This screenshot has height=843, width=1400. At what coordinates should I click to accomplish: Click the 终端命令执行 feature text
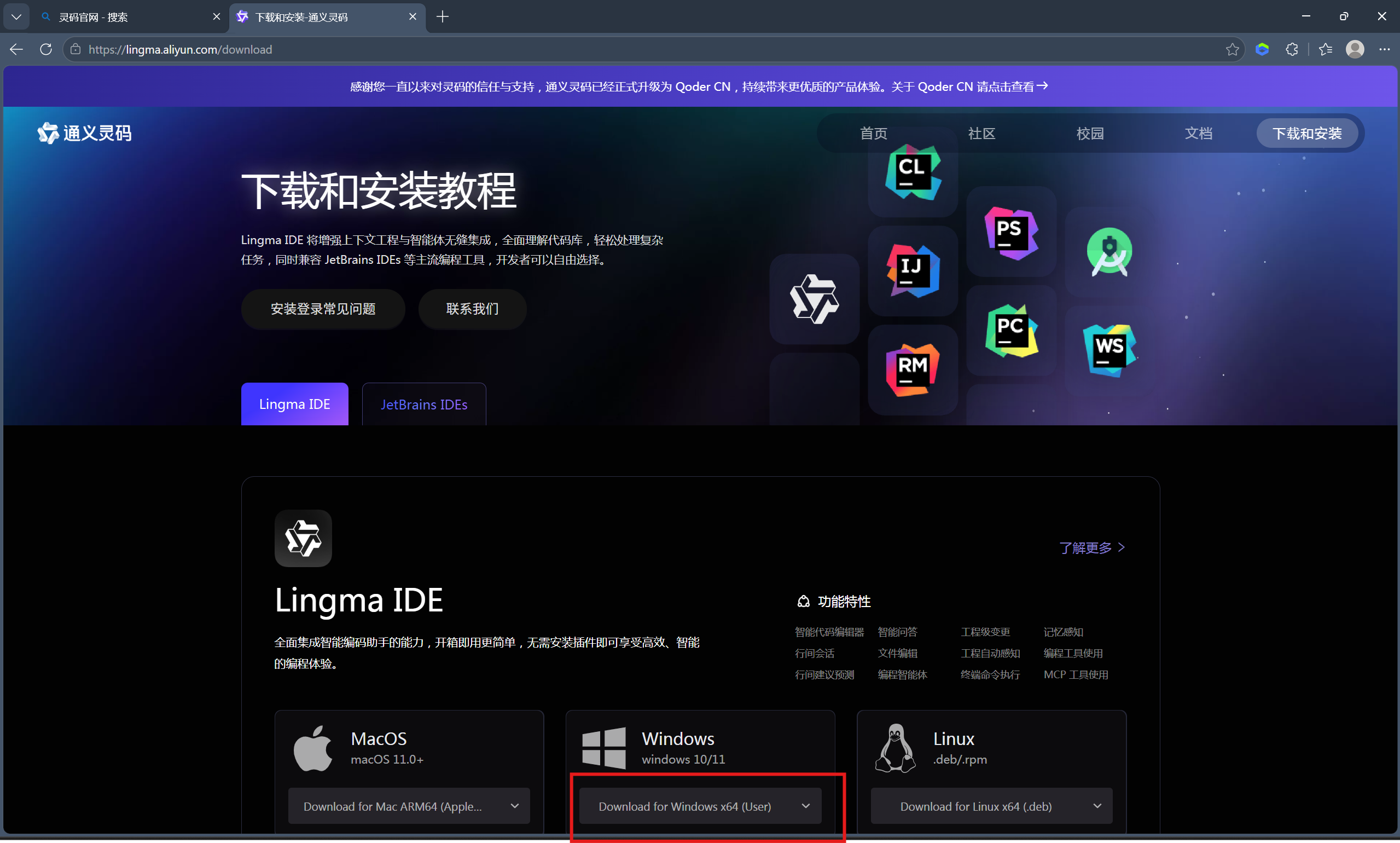tap(990, 675)
